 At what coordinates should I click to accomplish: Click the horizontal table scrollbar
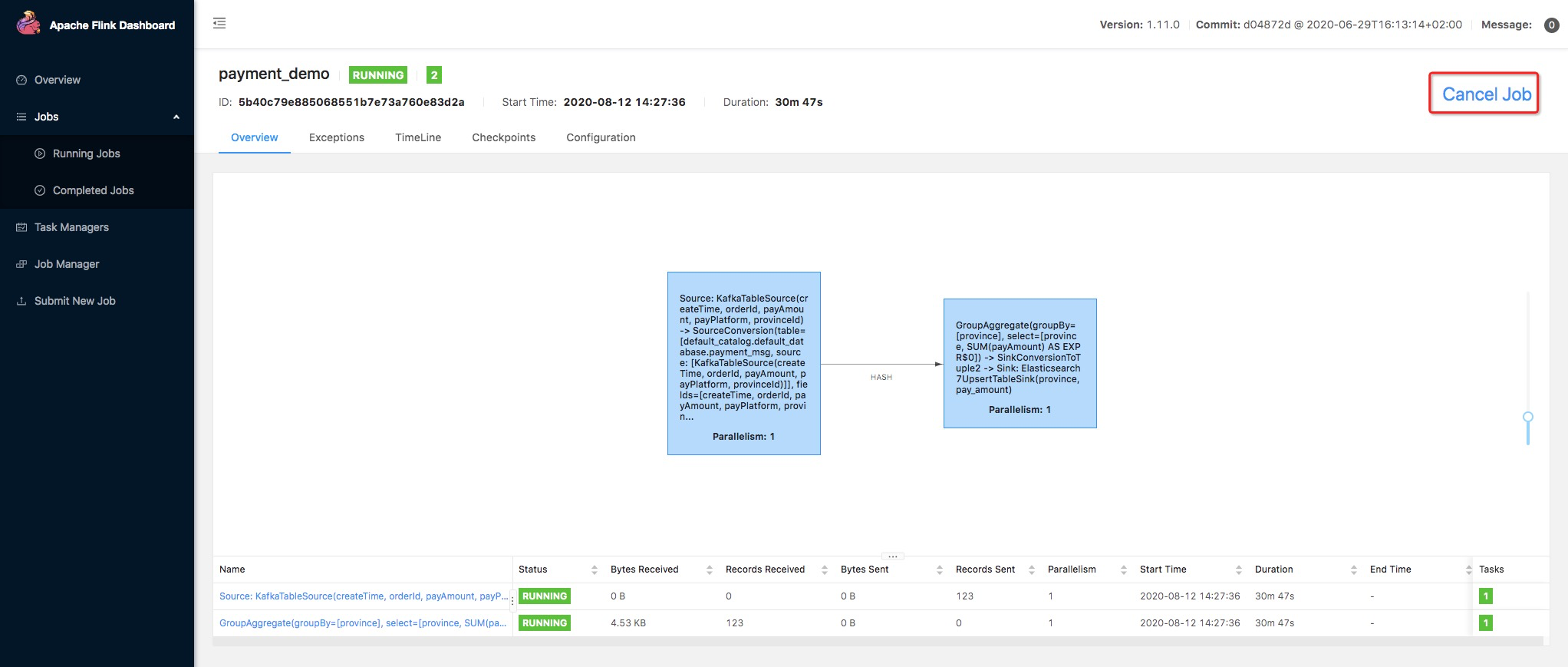coord(877,641)
